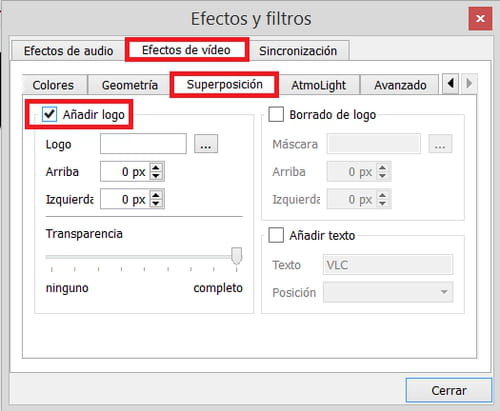The image size is (500, 411).
Task: Increase the logo Izquierda value with up arrow
Action: (x=156, y=195)
